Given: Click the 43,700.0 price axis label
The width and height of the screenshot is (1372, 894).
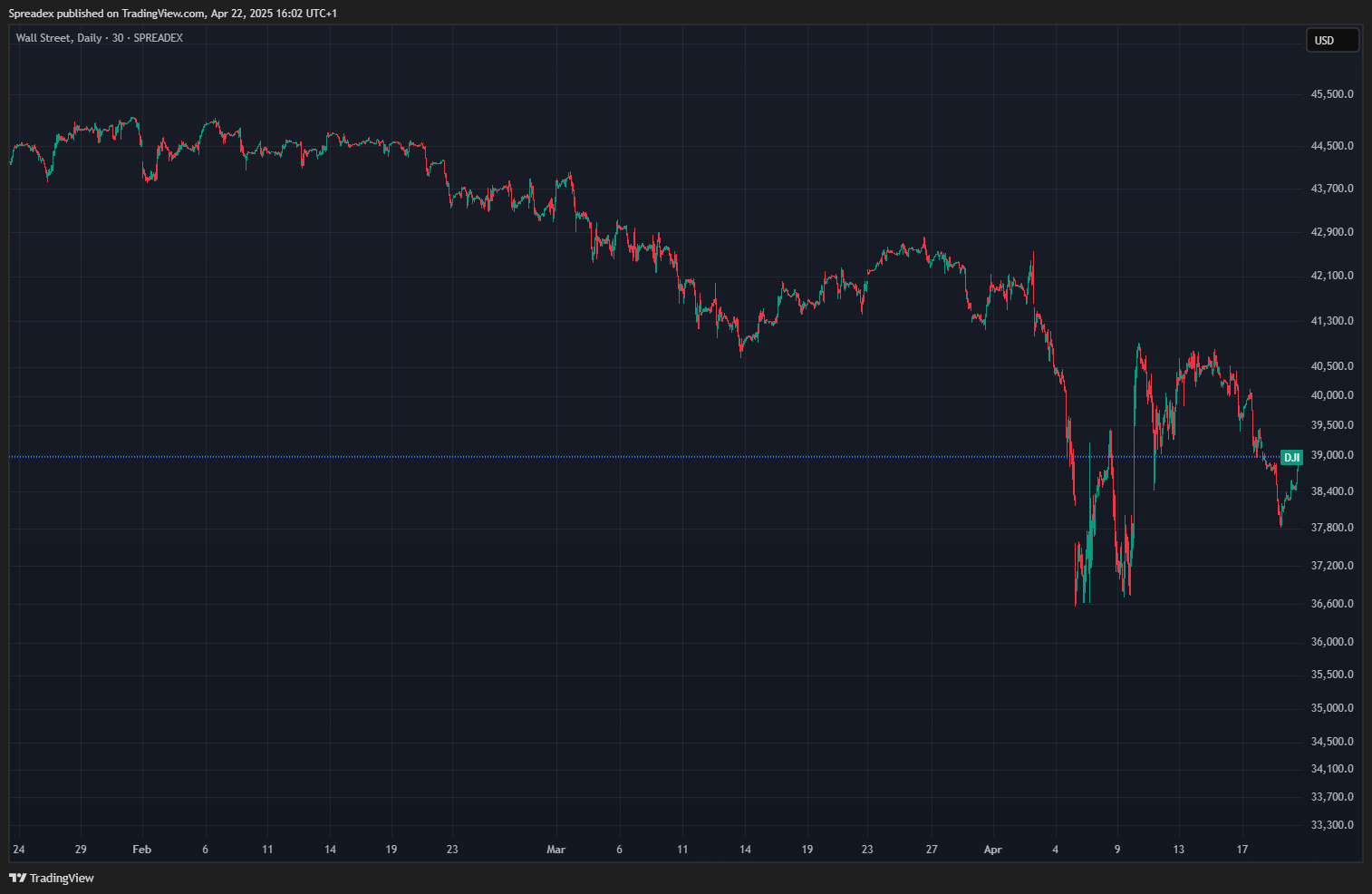Looking at the screenshot, I should coord(1332,189).
